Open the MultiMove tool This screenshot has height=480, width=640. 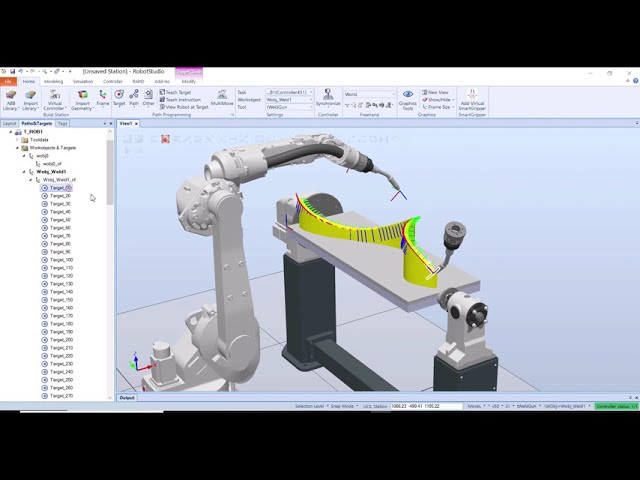tap(222, 98)
